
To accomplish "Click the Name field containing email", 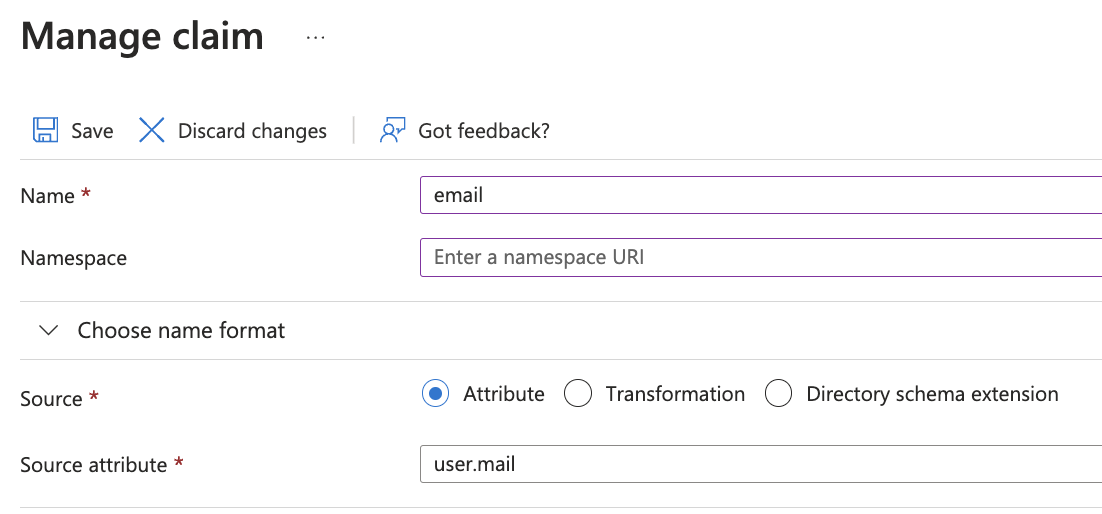I will pos(760,195).
